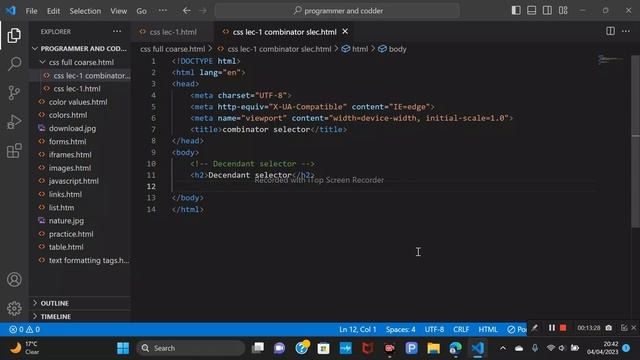640x360 pixels.
Task: Change indentation via Spaces: 4
Action: click(400, 329)
